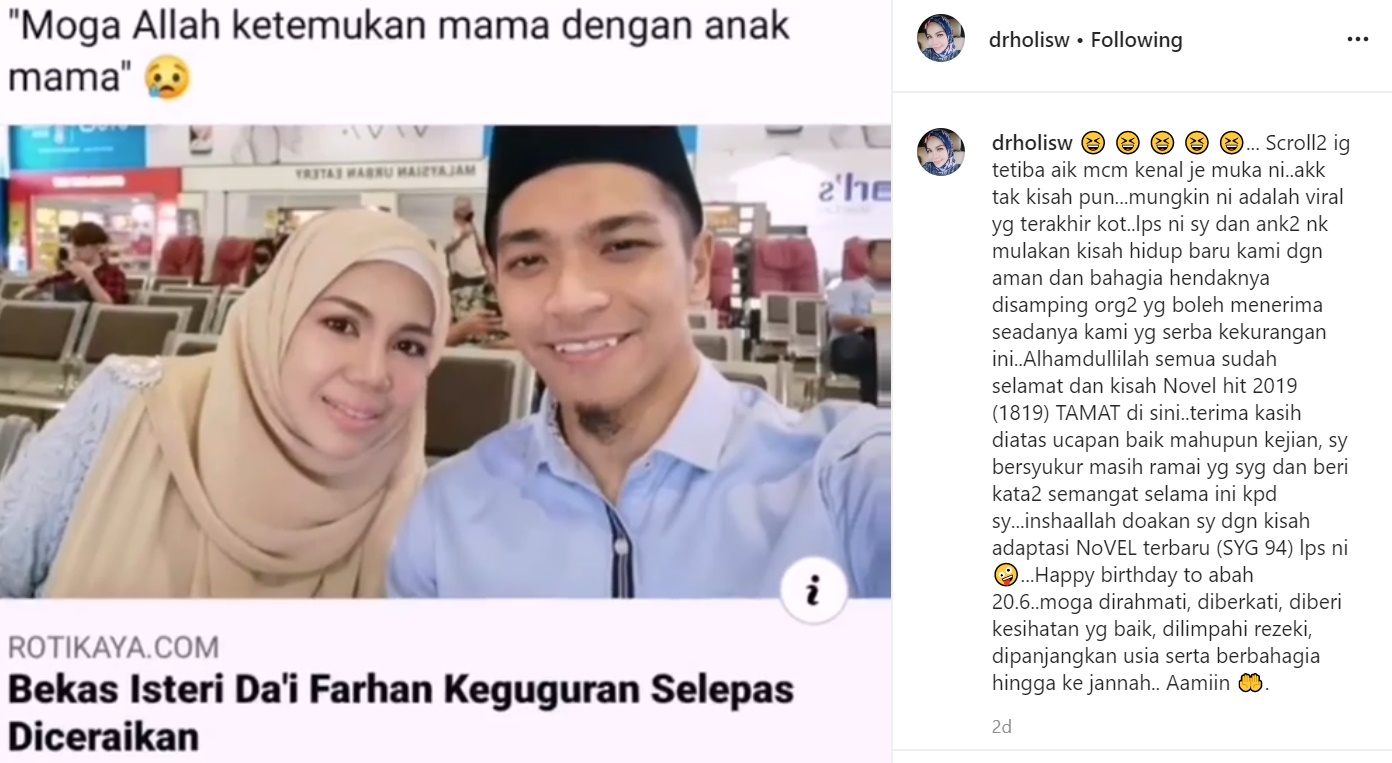The image size is (1392, 763).
Task: Click the praying hands emoji after Aamiin
Action: pyautogui.click(x=1250, y=684)
